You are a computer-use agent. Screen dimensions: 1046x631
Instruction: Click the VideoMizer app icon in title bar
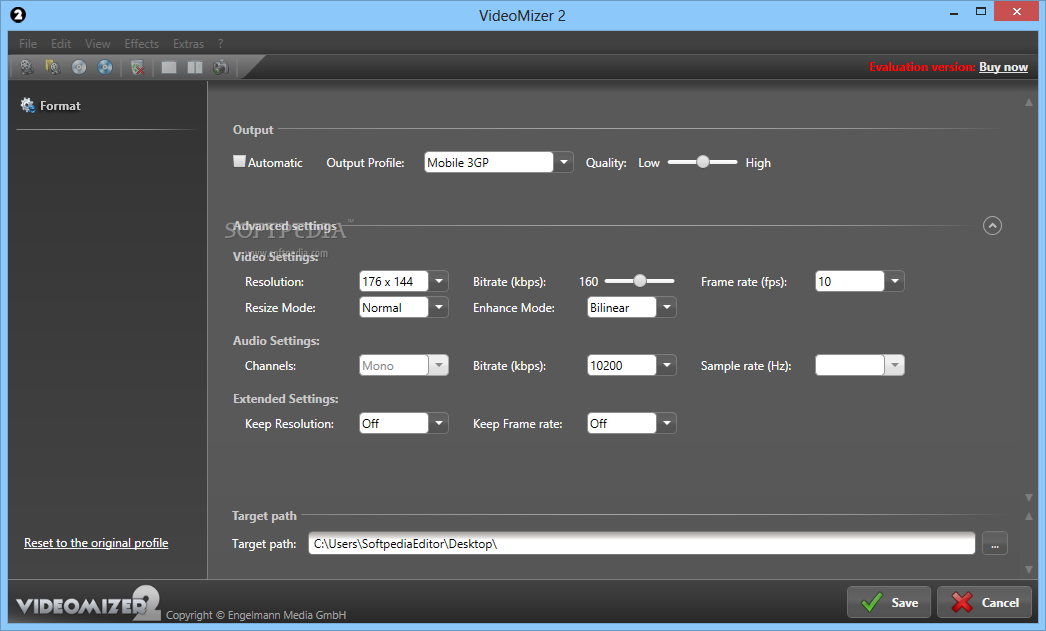[18, 15]
